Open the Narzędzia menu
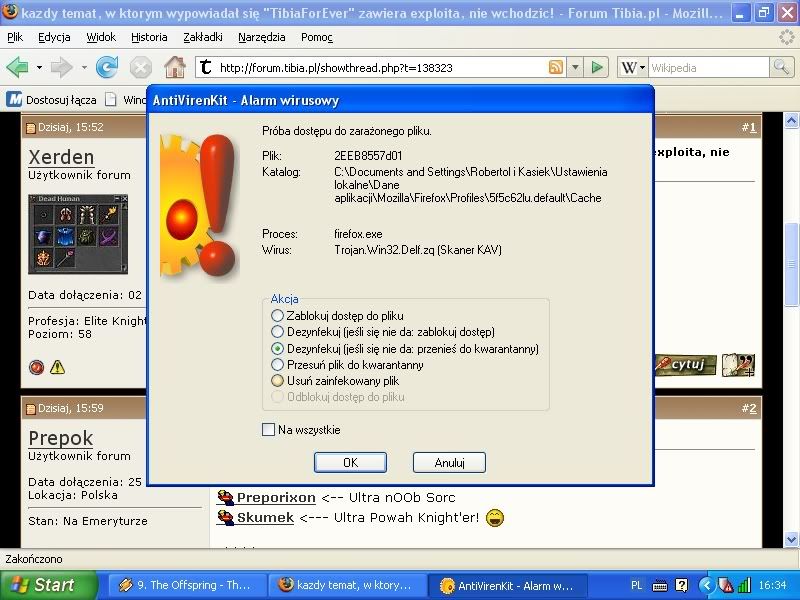This screenshot has width=800, height=600. pos(262,37)
